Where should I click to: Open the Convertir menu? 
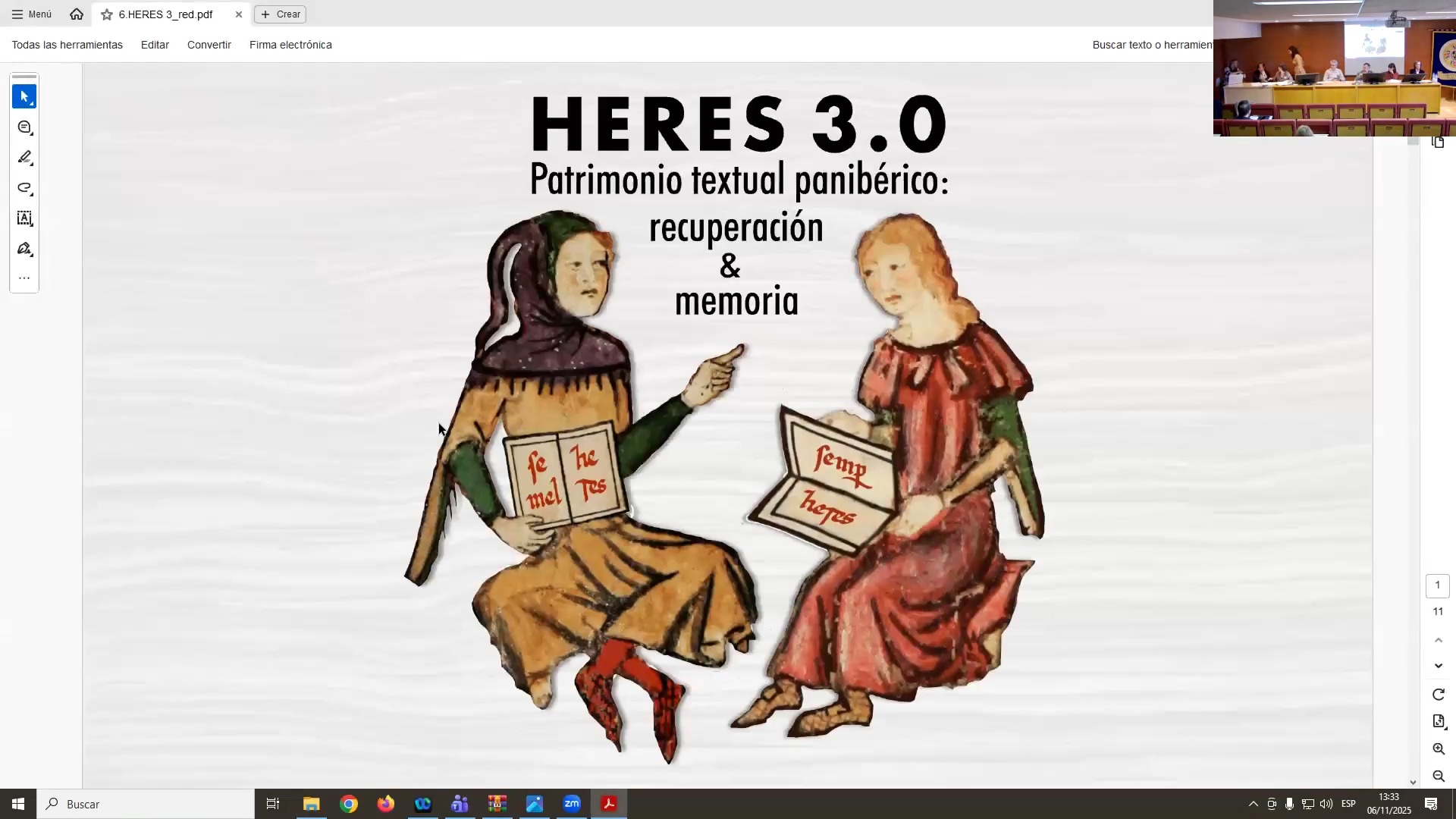pyautogui.click(x=209, y=45)
